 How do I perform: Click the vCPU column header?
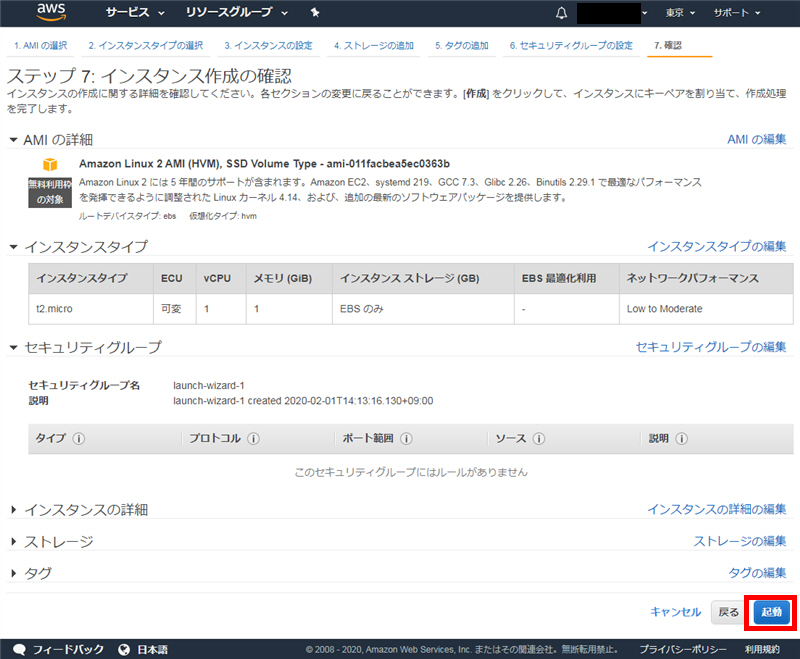221,278
